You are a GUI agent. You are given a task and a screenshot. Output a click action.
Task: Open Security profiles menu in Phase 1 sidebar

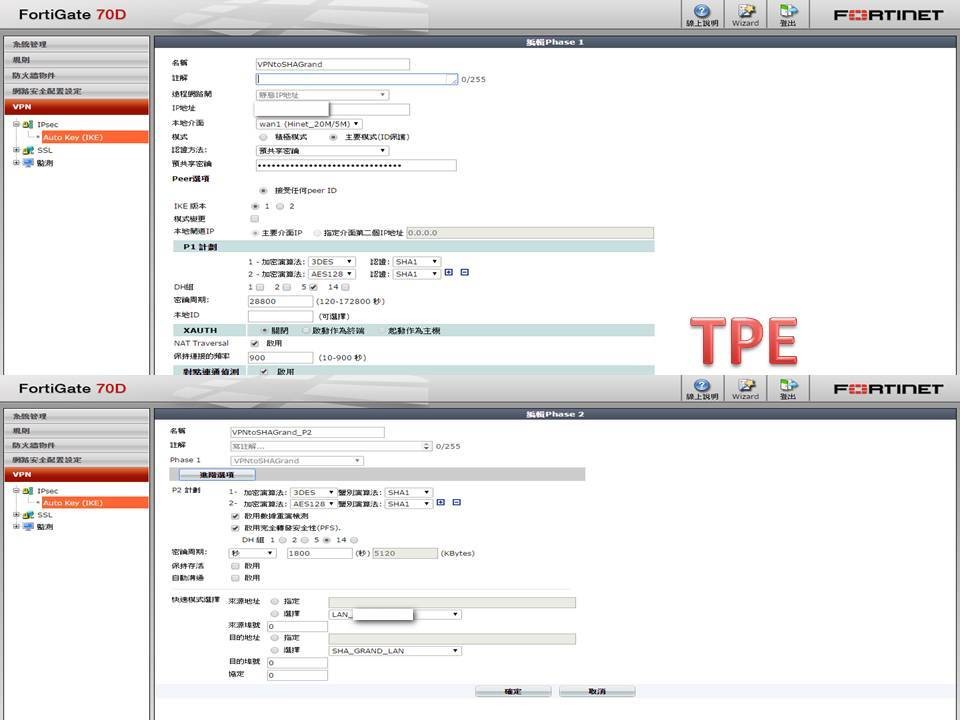77,91
